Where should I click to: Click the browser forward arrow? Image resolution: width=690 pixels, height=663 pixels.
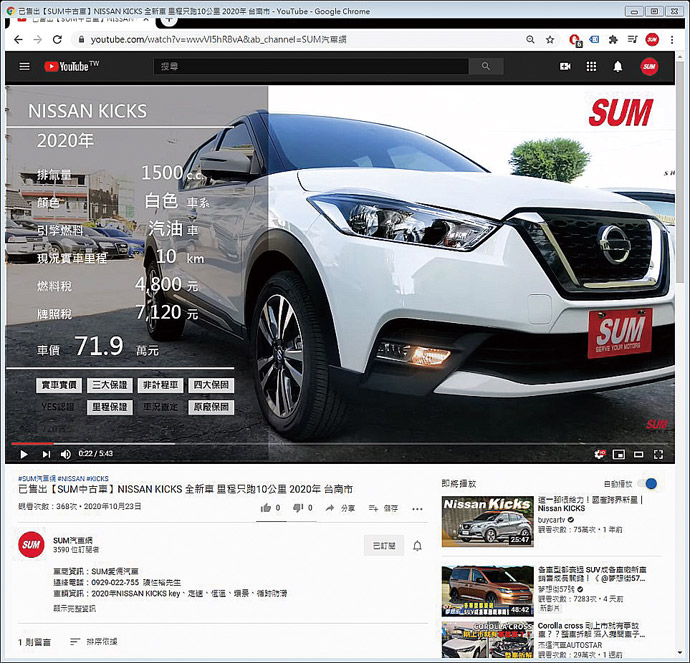(x=38, y=40)
